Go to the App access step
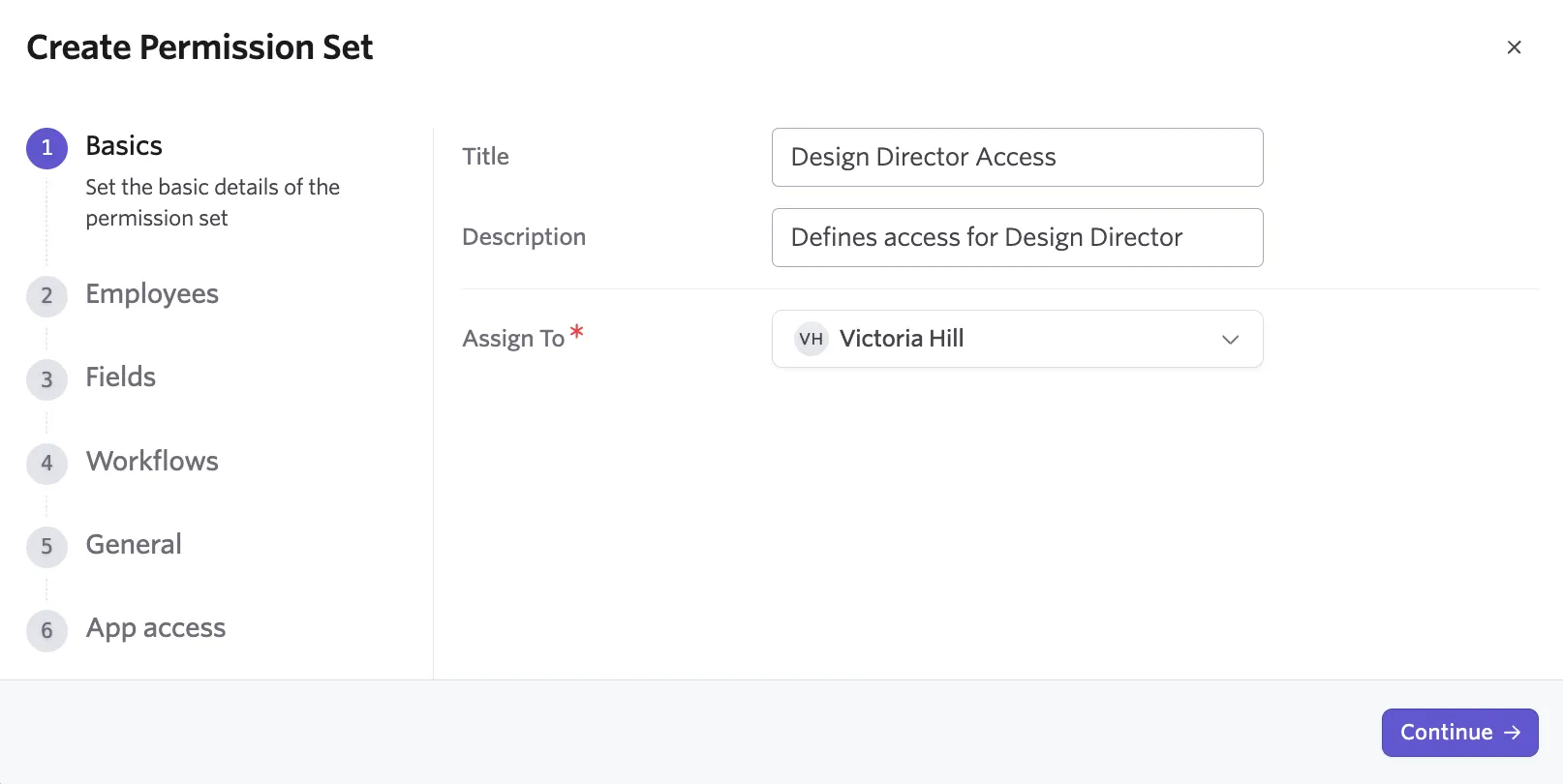The image size is (1563, 784). tap(156, 628)
